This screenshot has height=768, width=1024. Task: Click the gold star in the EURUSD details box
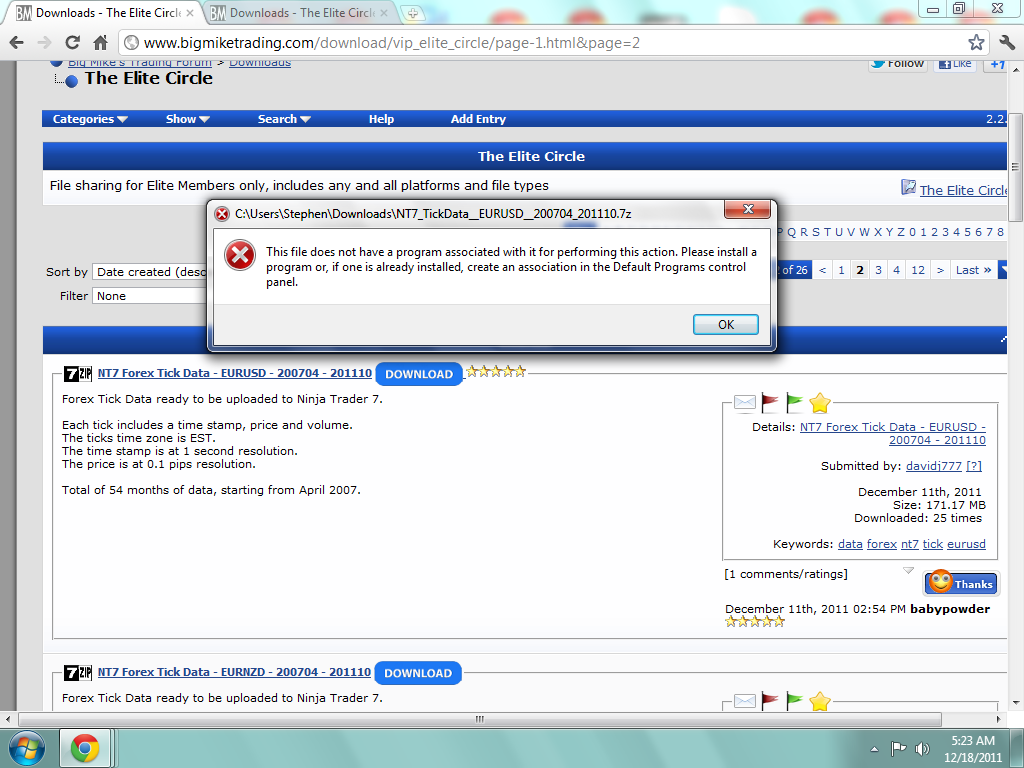[820, 403]
